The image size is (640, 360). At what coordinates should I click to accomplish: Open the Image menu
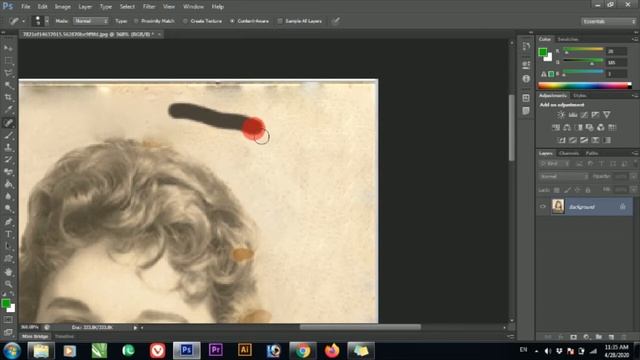click(x=62, y=7)
